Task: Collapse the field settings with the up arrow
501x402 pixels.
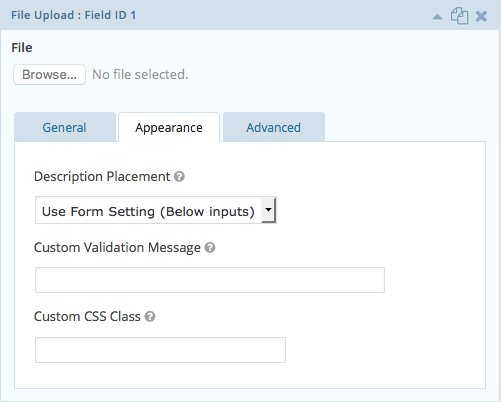Action: point(437,17)
